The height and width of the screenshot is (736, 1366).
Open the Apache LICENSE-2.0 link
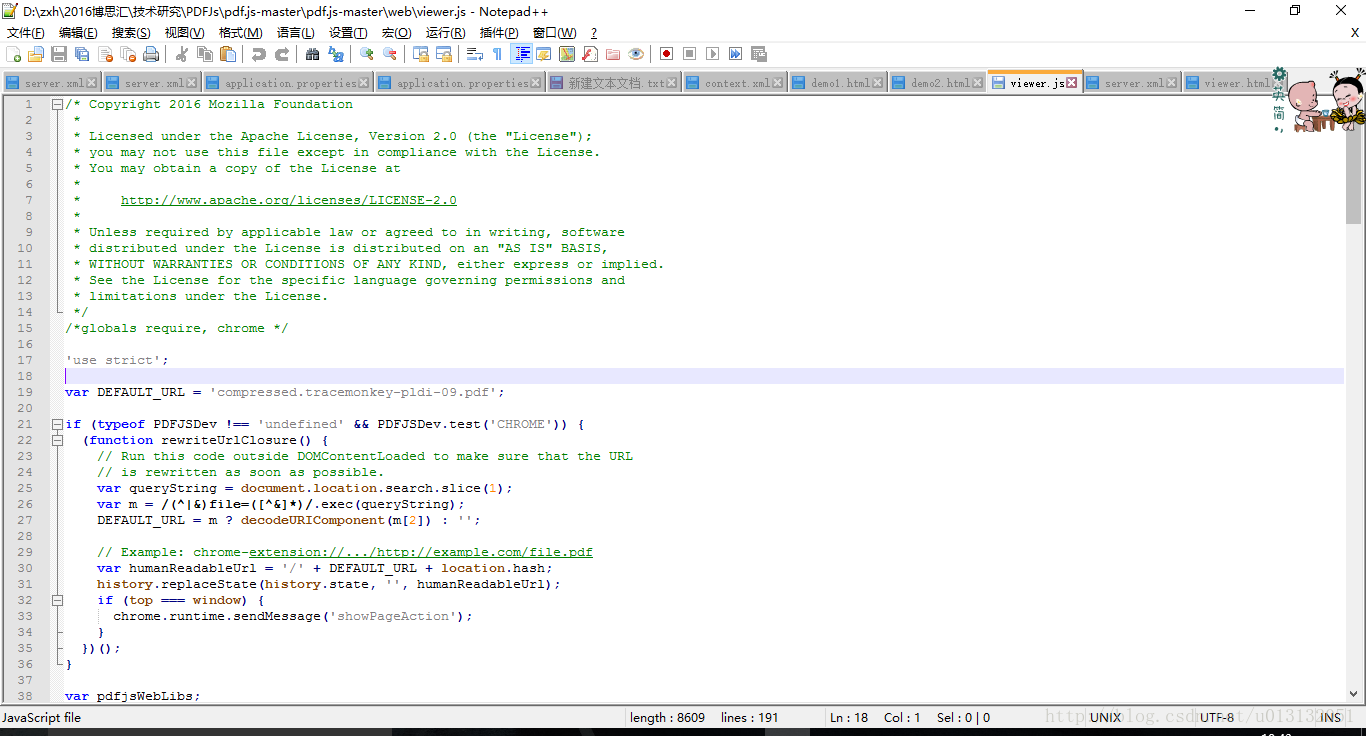[x=288, y=200]
